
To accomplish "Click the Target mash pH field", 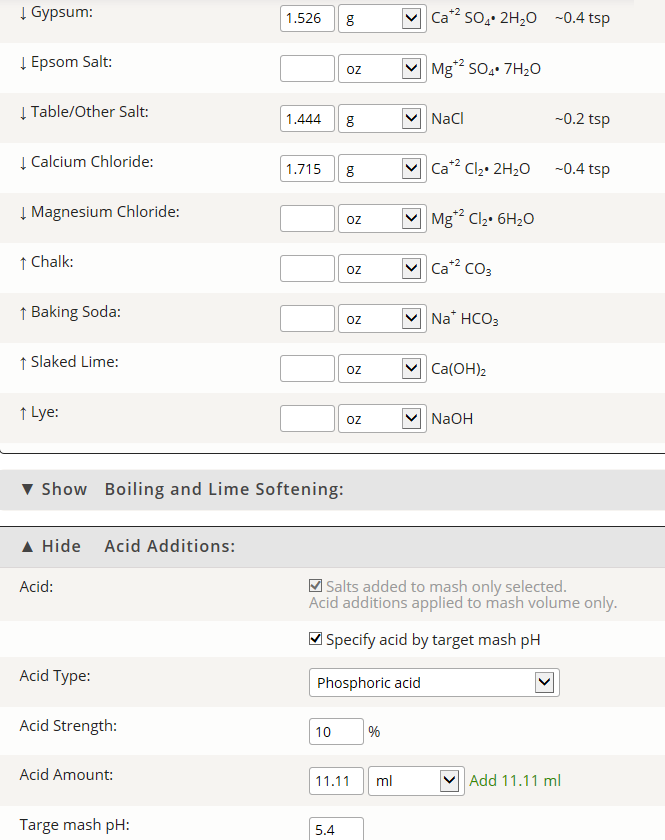I will [x=337, y=829].
